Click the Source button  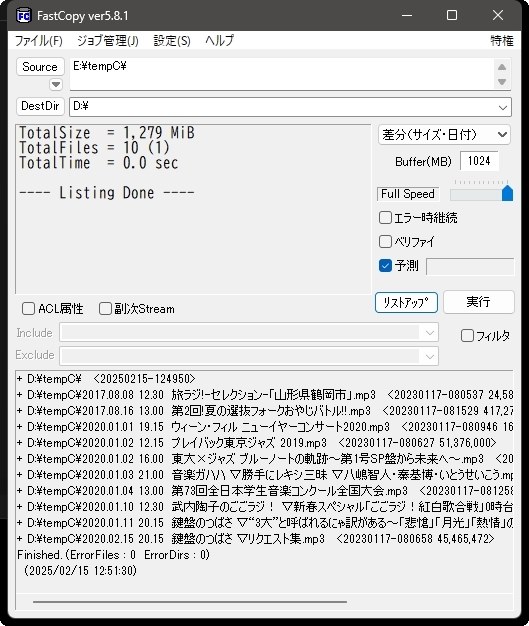pos(40,67)
